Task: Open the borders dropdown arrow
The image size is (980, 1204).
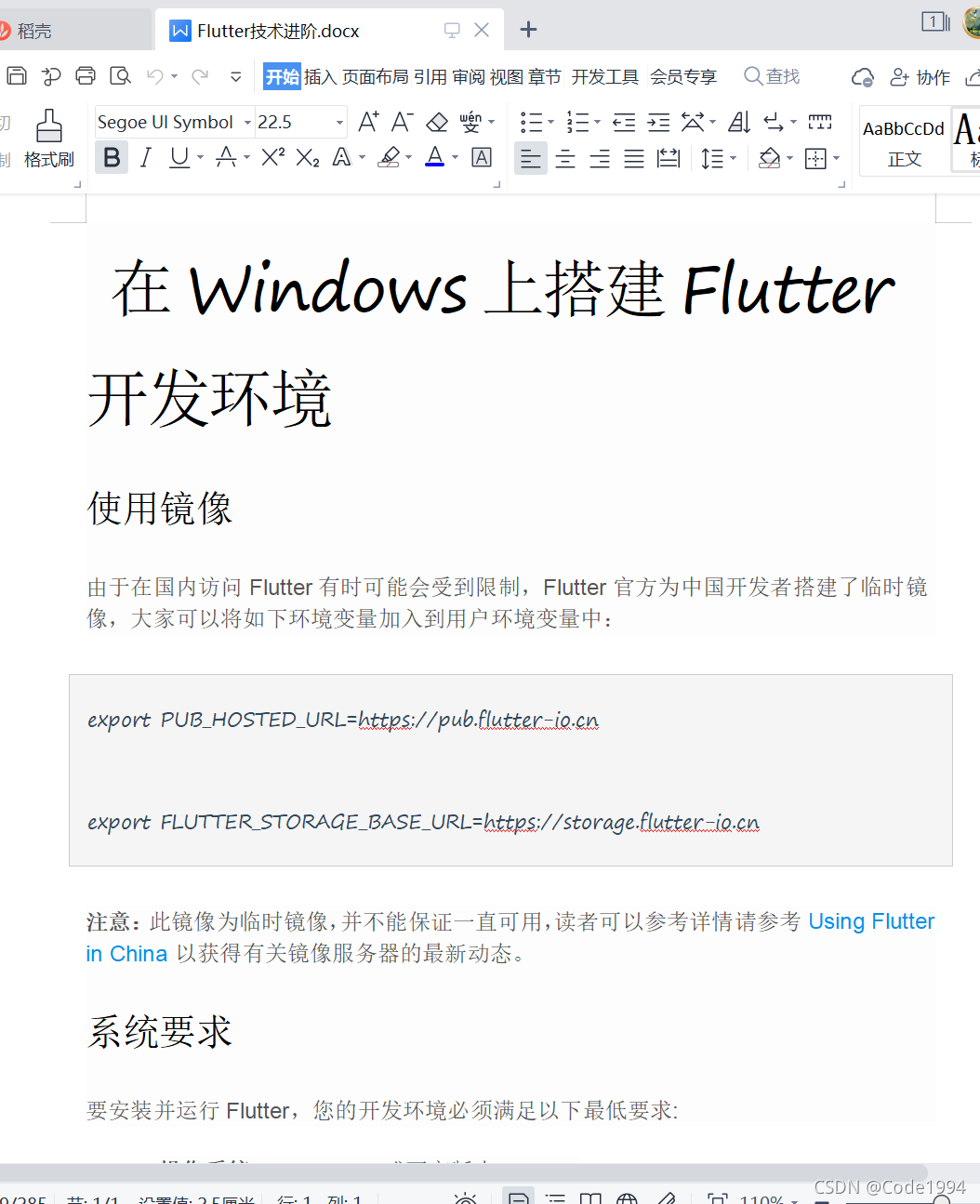Action: tap(837, 159)
